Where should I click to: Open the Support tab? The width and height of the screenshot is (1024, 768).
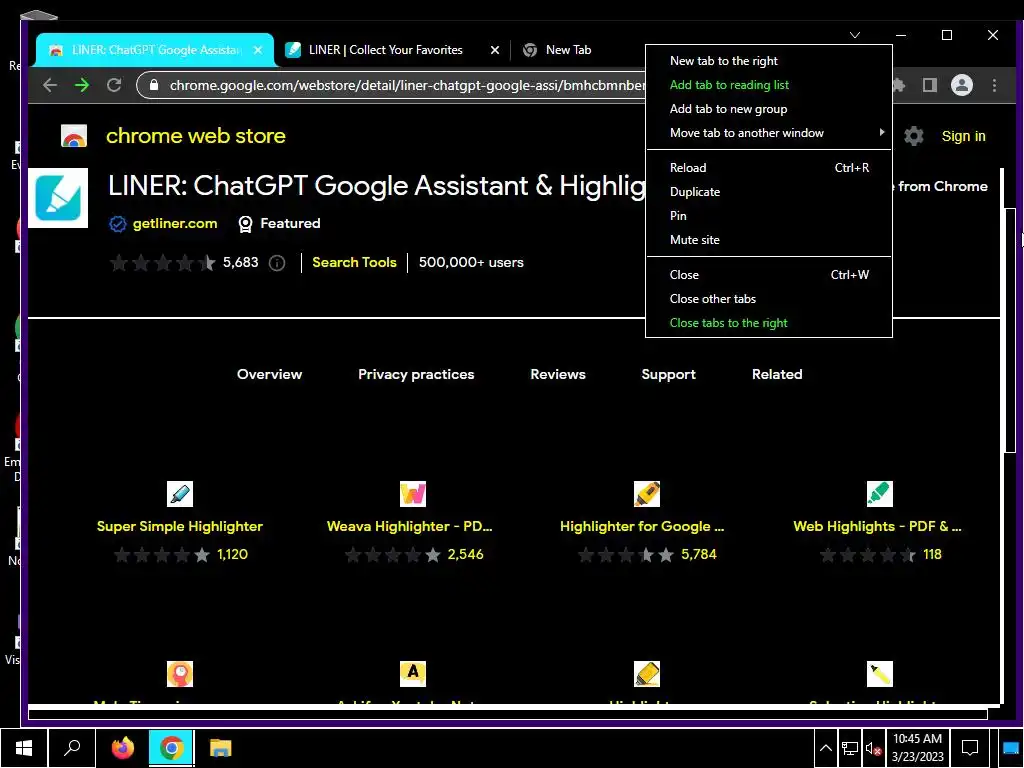coord(668,374)
